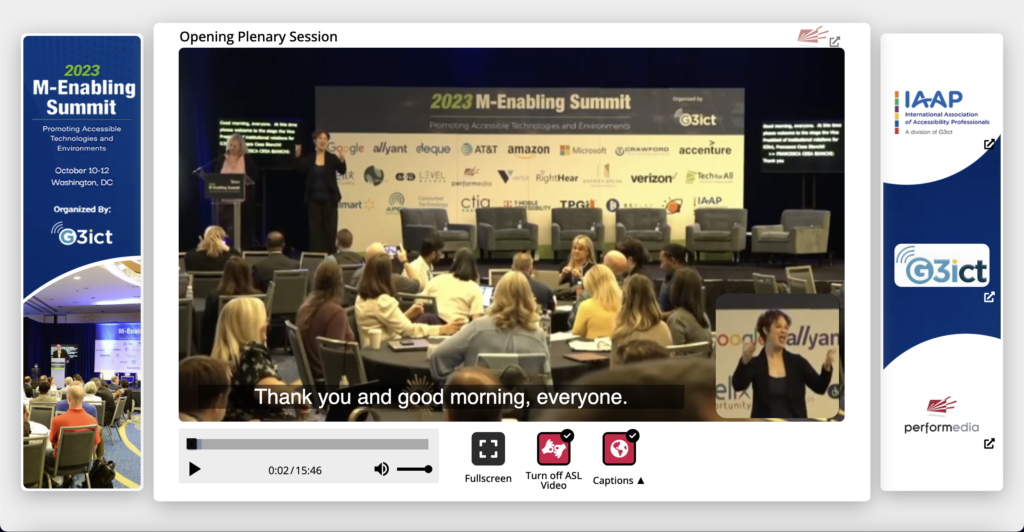Open external link icon beside video title
Image resolution: width=1024 pixels, height=532 pixels.
pos(835,42)
